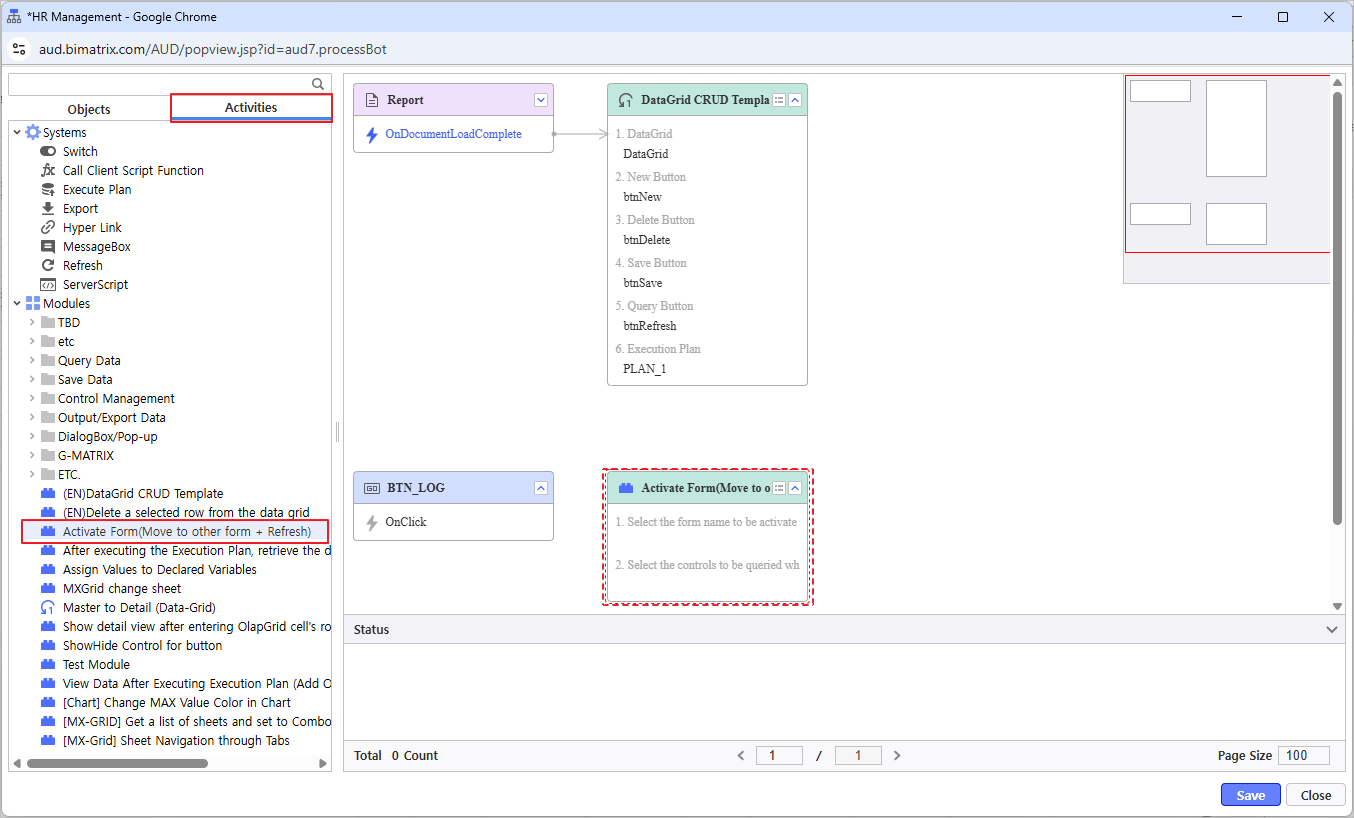Expand the Control Management folder
1354x818 pixels.
[32, 399]
